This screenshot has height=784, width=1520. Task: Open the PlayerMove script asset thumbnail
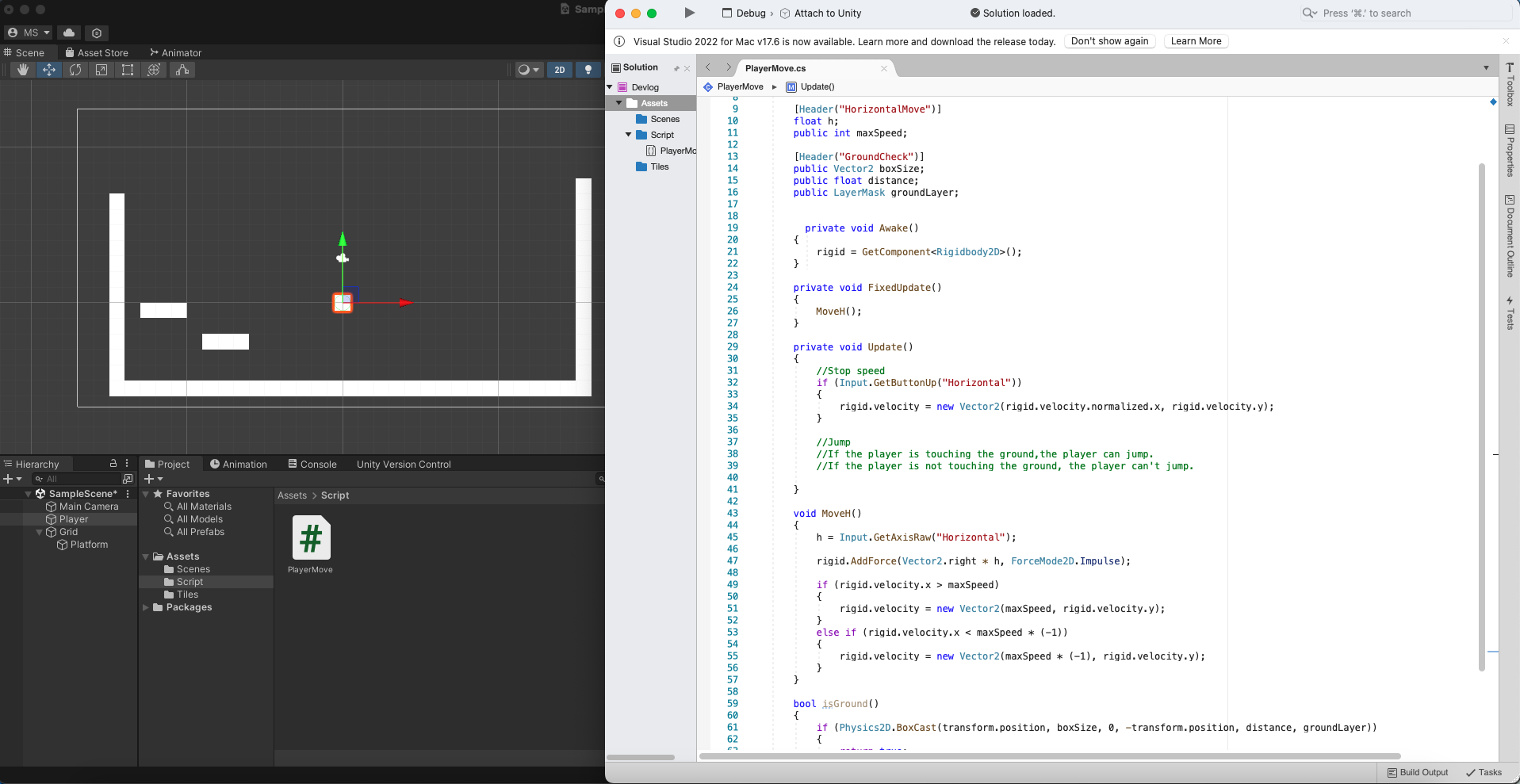click(x=311, y=539)
